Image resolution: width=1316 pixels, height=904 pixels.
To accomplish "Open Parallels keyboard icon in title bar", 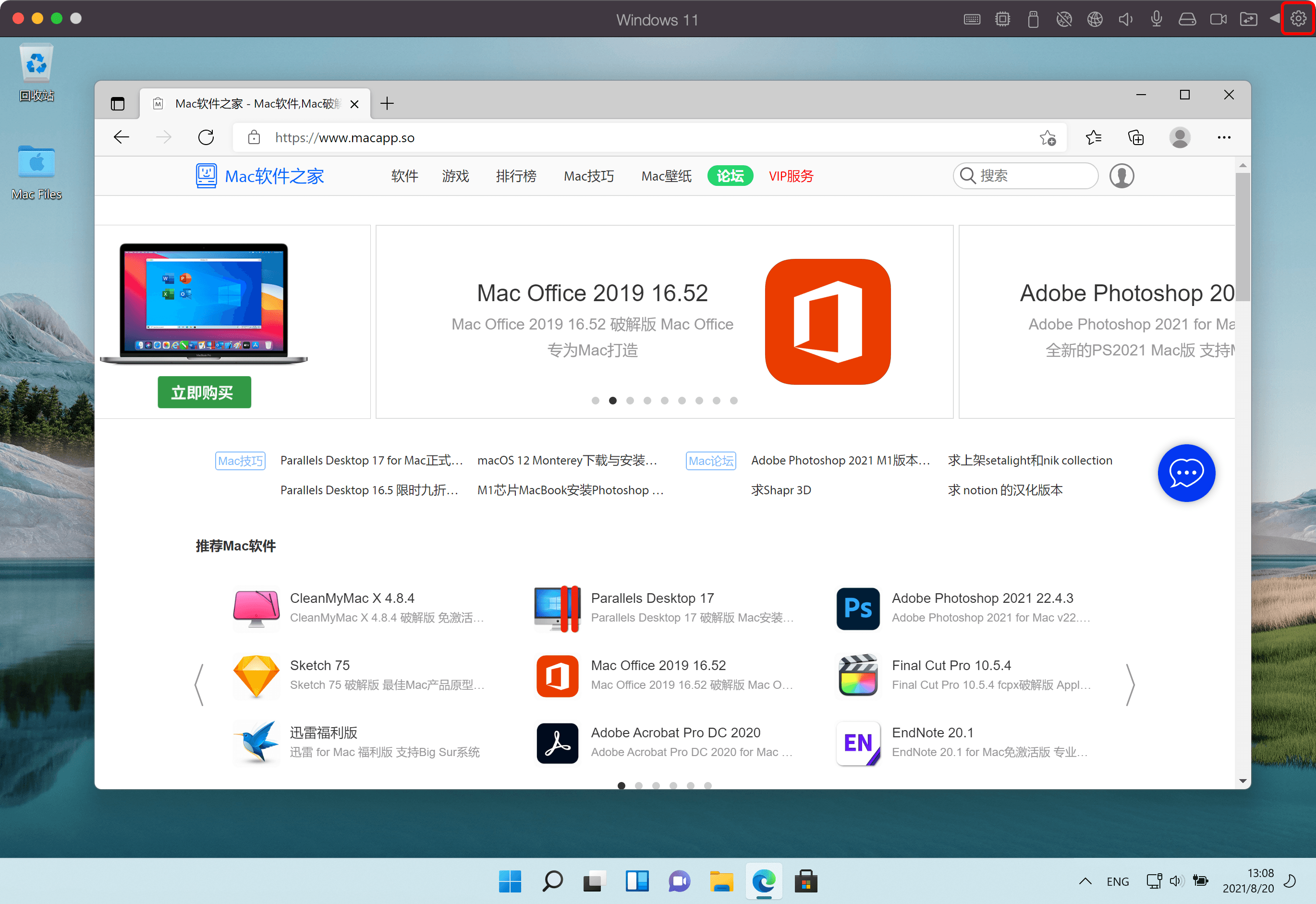I will [x=972, y=20].
